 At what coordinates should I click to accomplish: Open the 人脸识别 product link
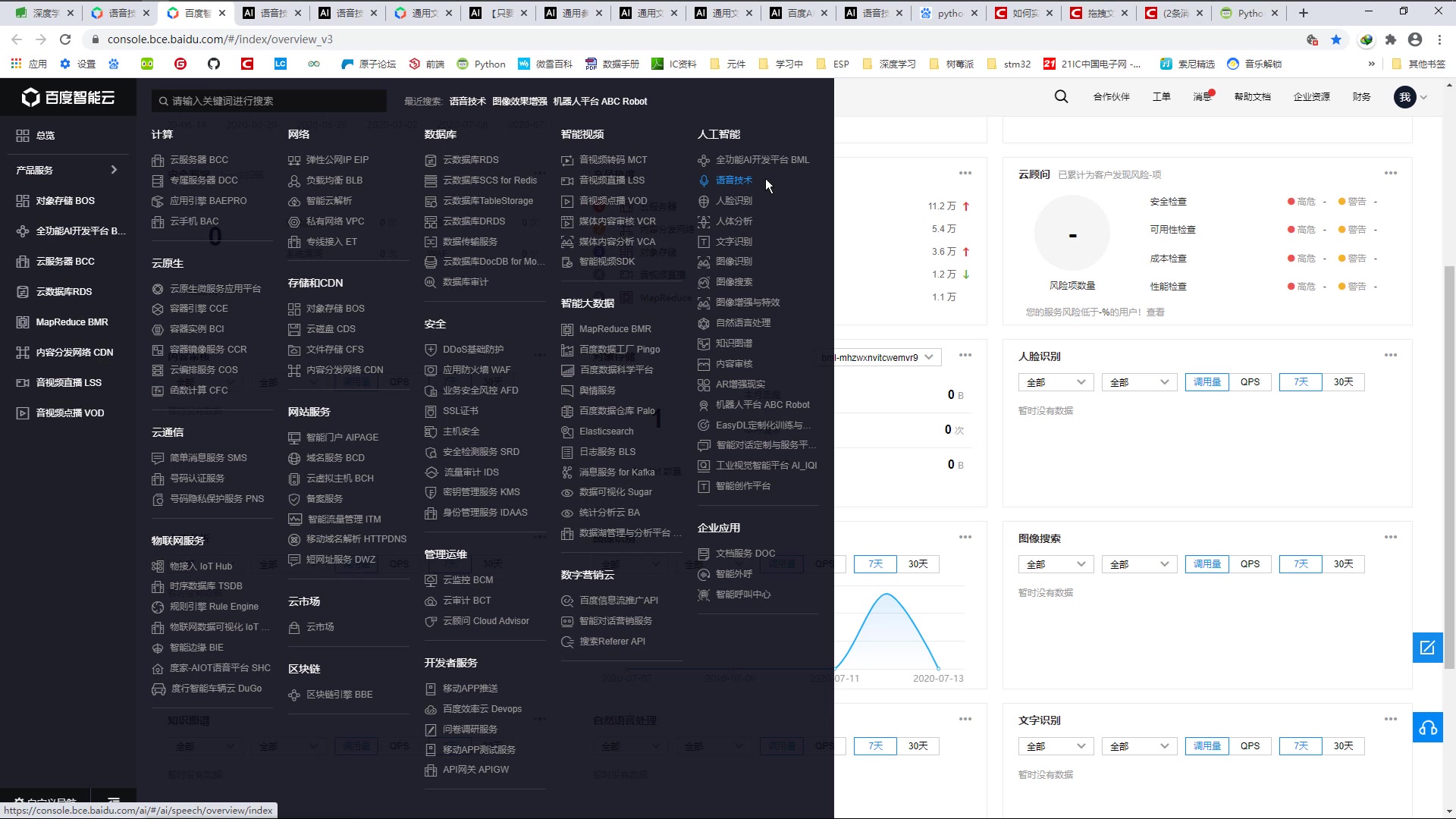point(733,201)
